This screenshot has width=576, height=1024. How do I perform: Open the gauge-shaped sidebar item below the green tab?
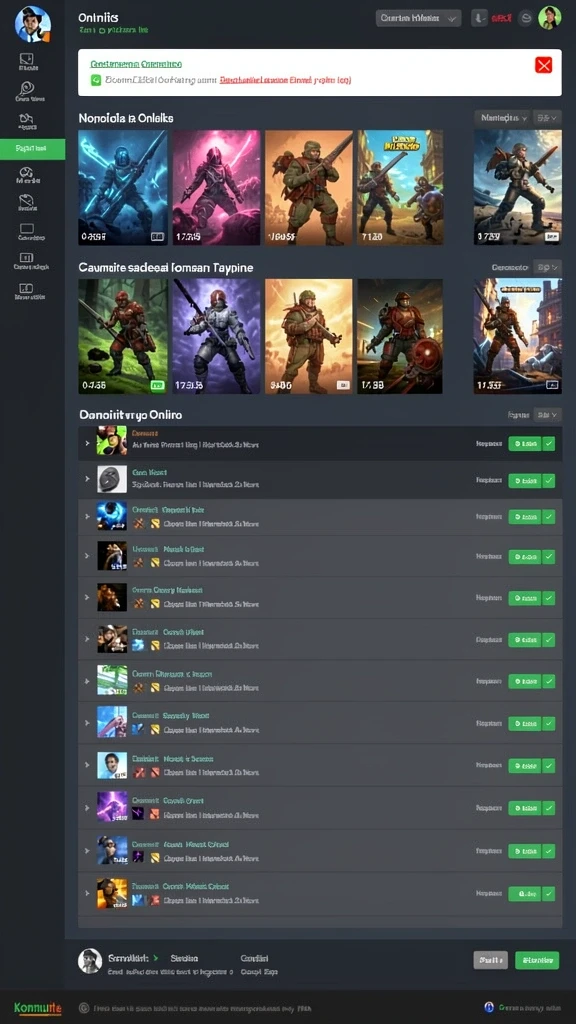click(x=27, y=173)
